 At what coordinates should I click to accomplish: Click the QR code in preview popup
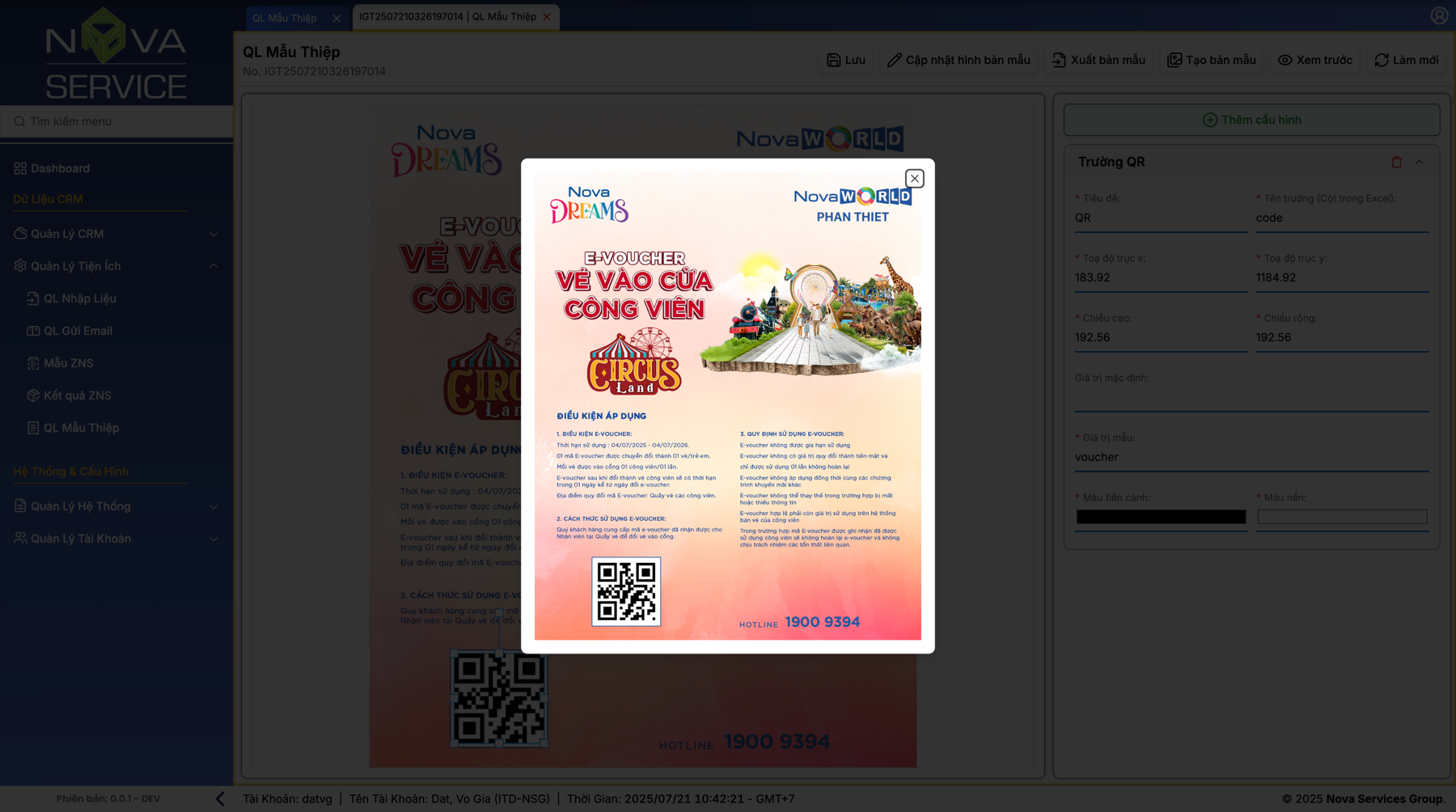pos(626,591)
